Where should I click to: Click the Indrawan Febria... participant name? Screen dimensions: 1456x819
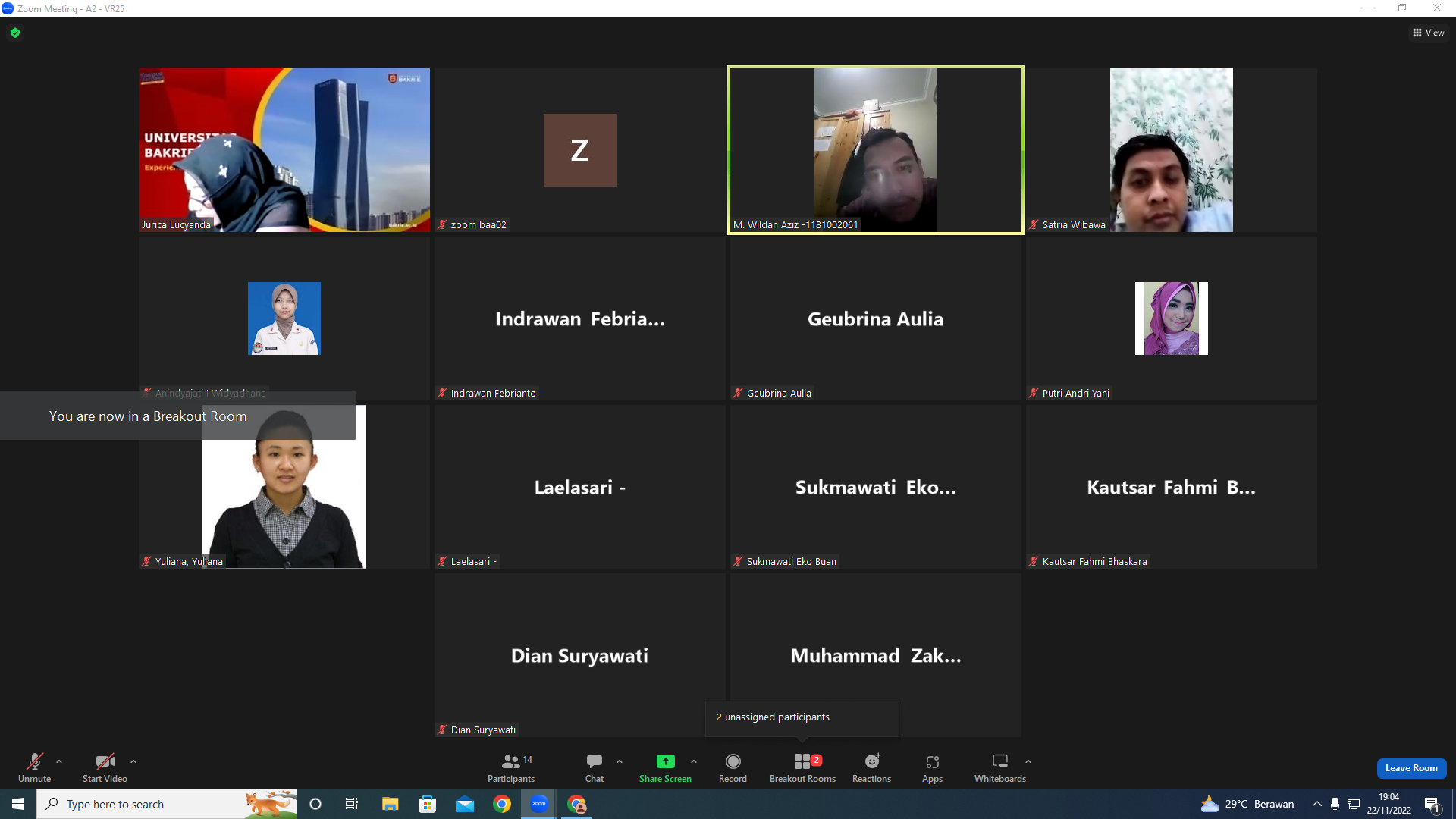pos(580,319)
